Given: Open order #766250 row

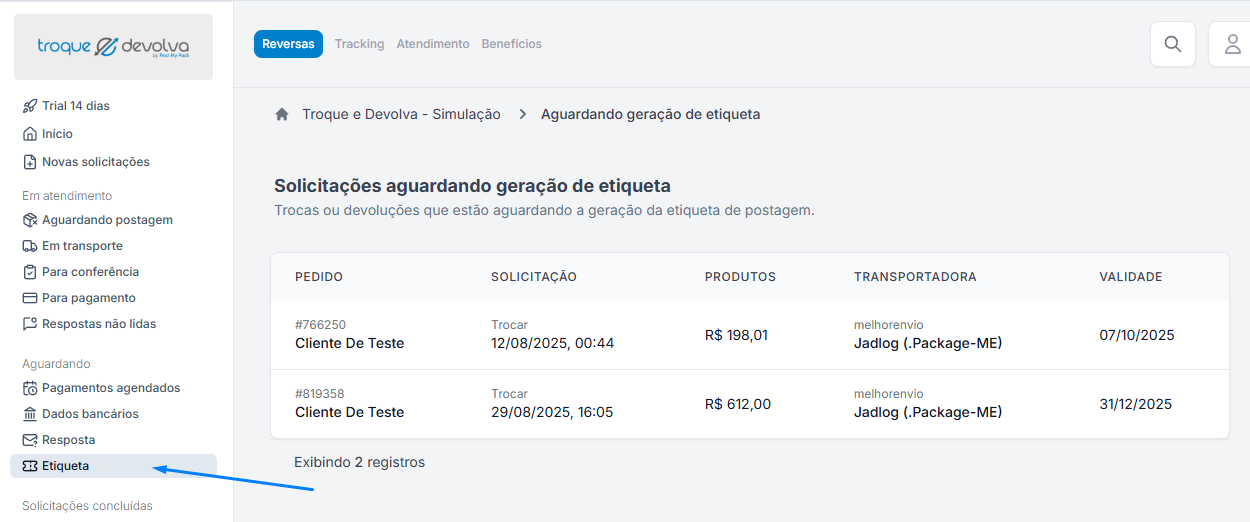Looking at the screenshot, I should click(x=749, y=335).
